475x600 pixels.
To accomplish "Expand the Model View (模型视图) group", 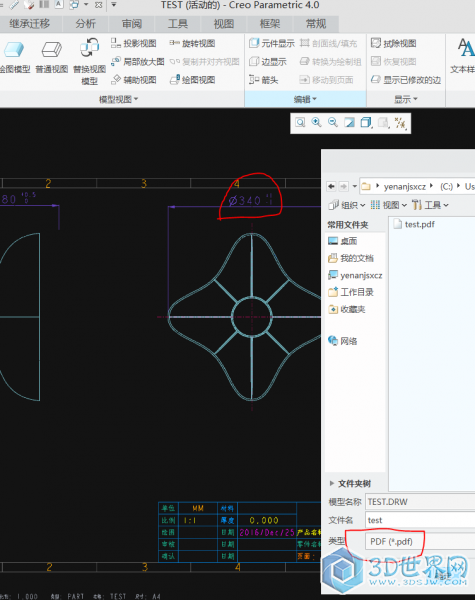I will click(118, 99).
